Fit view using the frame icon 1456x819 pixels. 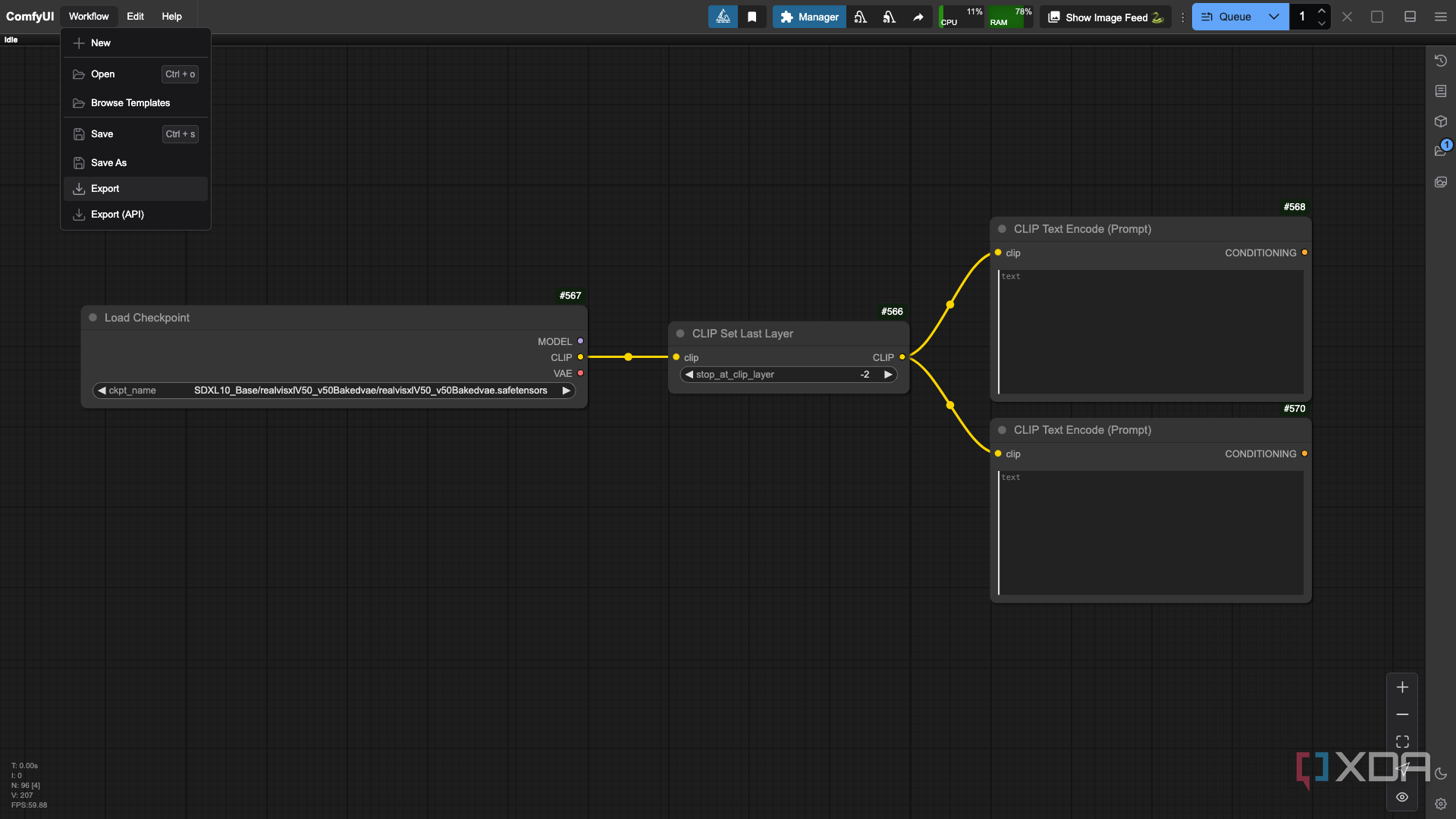(1402, 742)
